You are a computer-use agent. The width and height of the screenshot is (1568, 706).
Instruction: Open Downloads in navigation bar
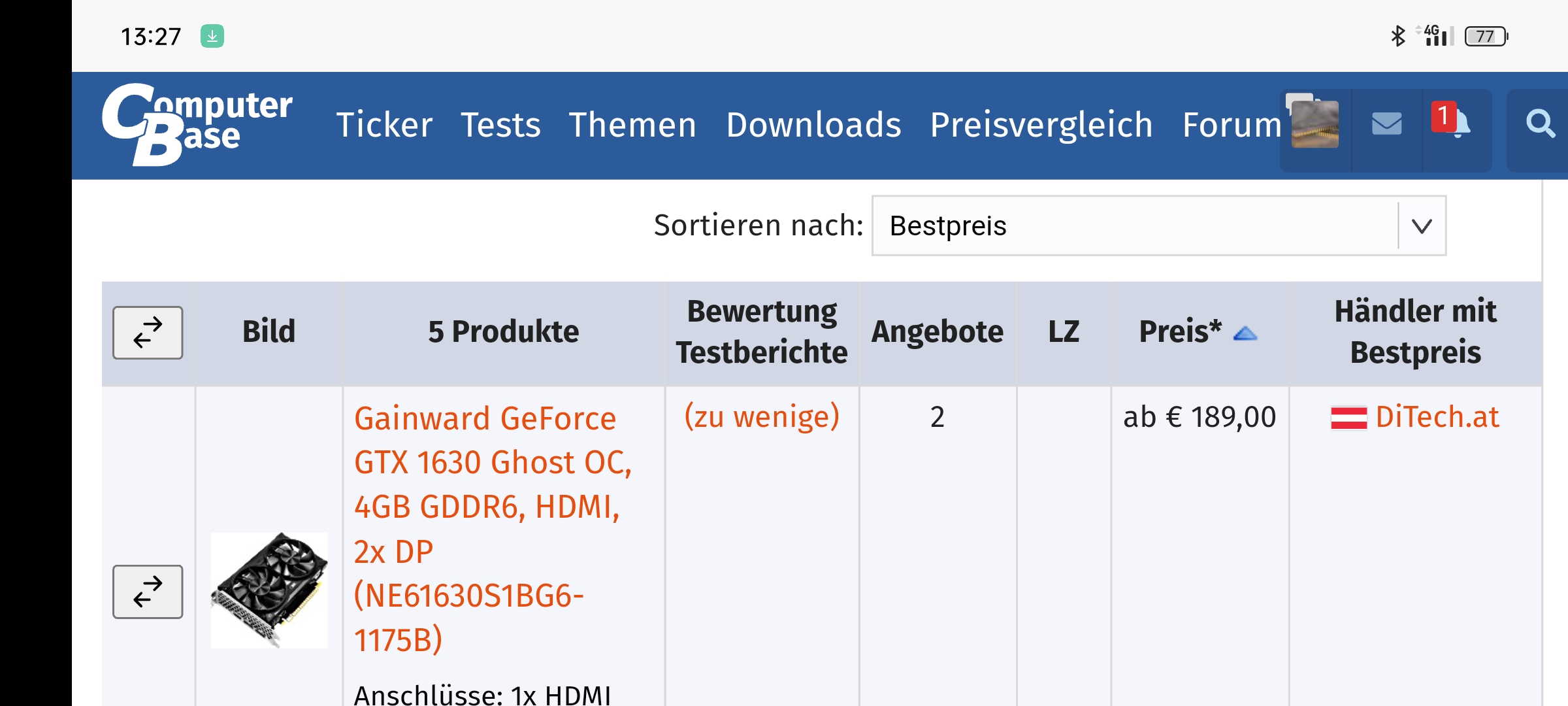[x=813, y=125]
